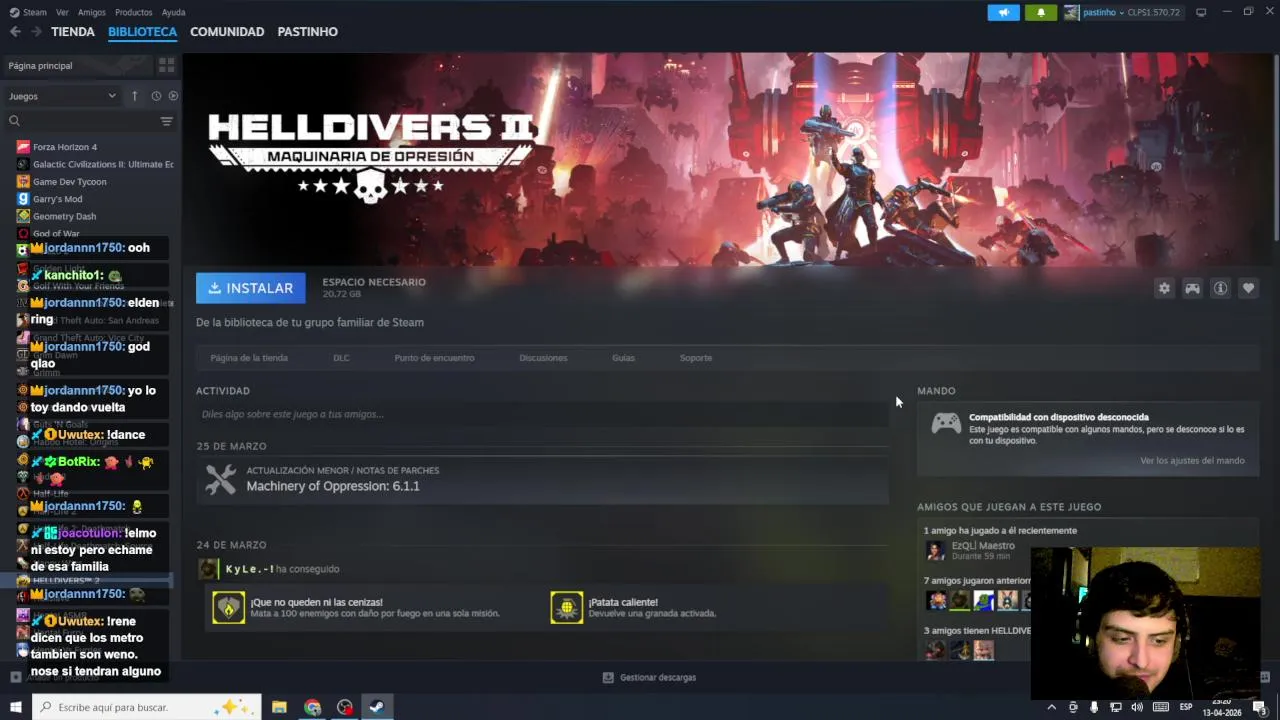
Task: Open the Windows Start menu
Action: 15,707
